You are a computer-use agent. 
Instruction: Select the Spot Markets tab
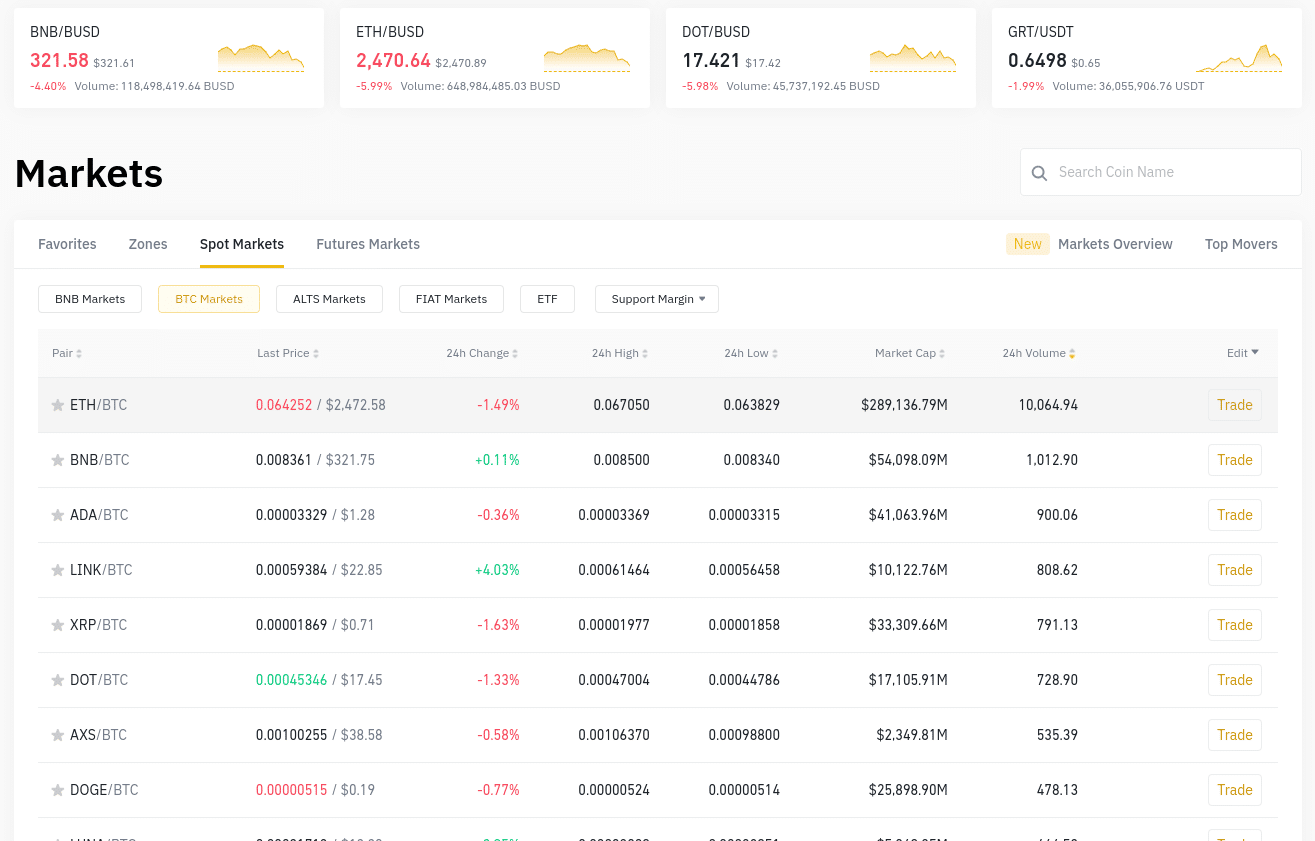(x=242, y=244)
